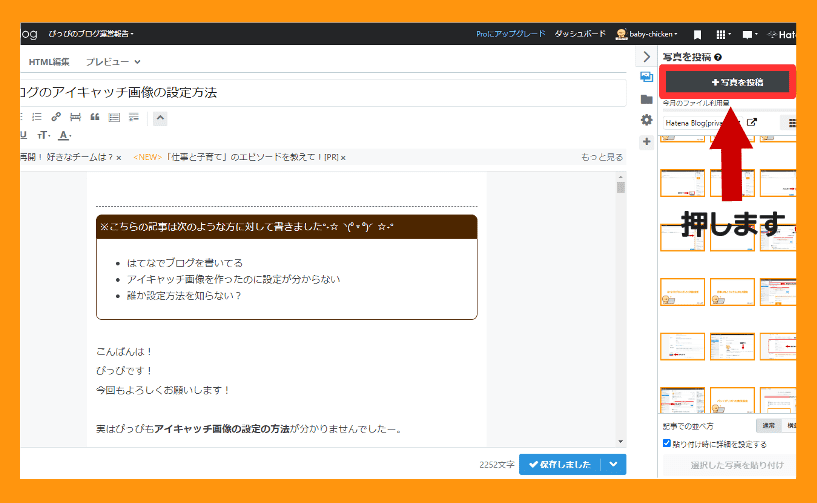817x503 pixels.
Task: Open the Hatena Blog folder dropdown
Action: click(x=702, y=123)
